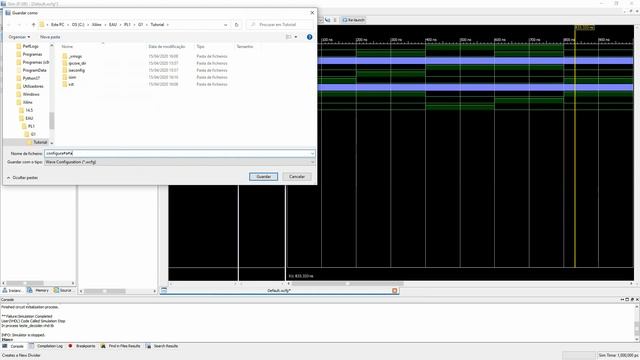The width and height of the screenshot is (640, 360).
Task: Click the 400 ns mark on the waveform ruler
Action: [431, 40]
